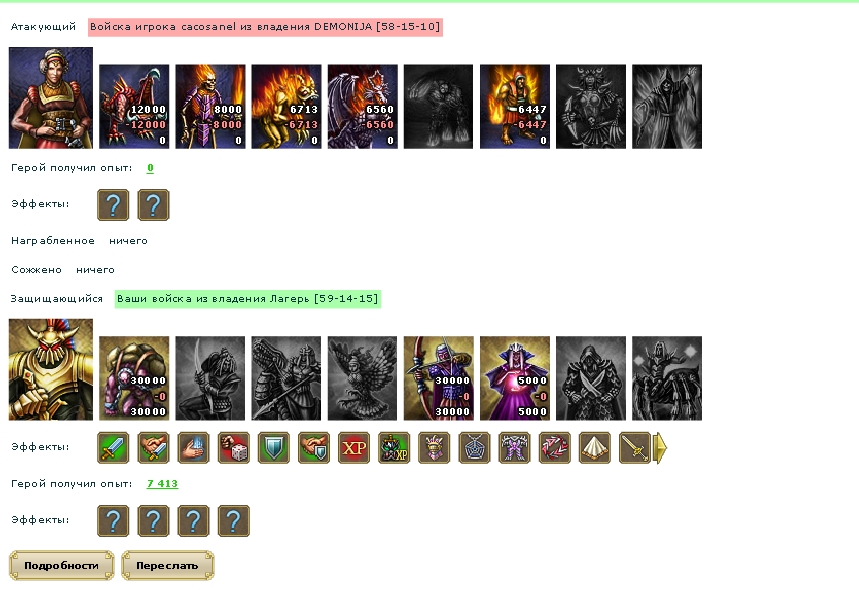The width and height of the screenshot is (859, 590).
Task: Click the red dragon unit with 12000 troops
Action: coord(134,106)
